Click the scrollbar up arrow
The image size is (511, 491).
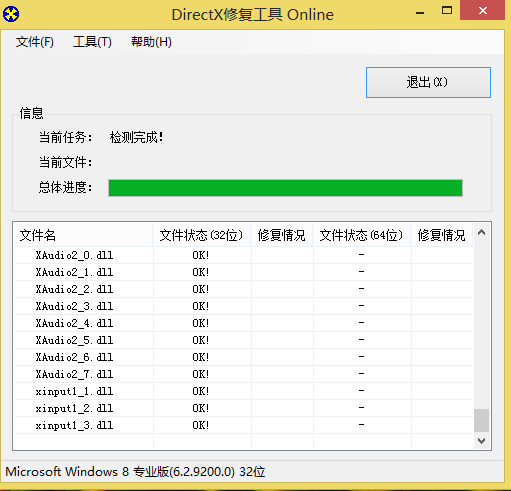(x=481, y=232)
